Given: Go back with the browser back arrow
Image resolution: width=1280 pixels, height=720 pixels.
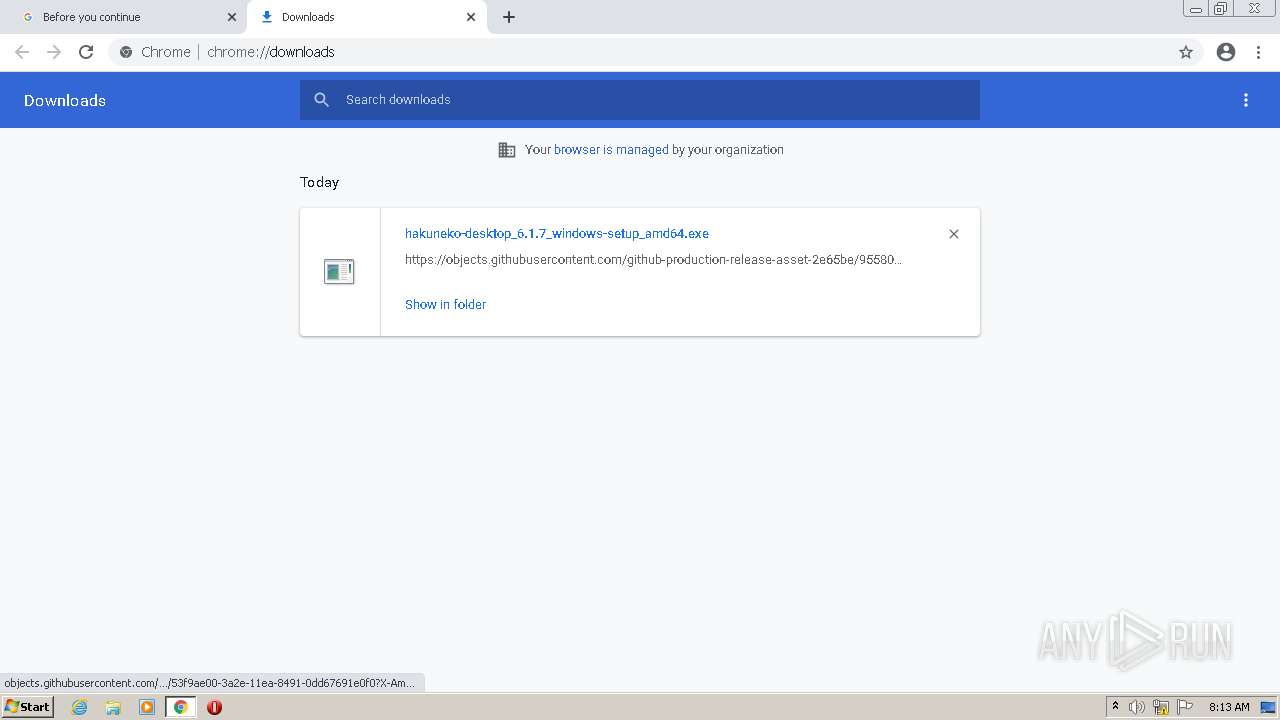Looking at the screenshot, I should 22,52.
